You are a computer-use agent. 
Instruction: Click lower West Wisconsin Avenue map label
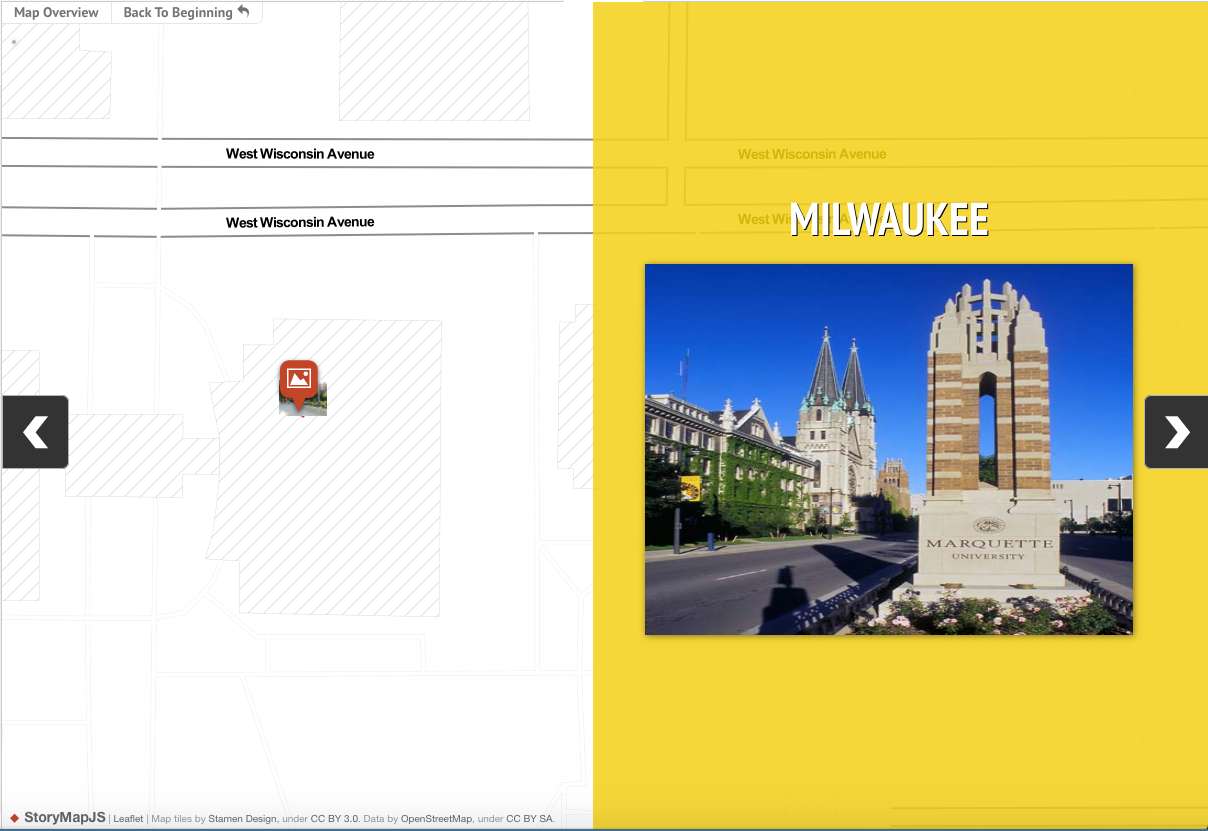coord(300,222)
